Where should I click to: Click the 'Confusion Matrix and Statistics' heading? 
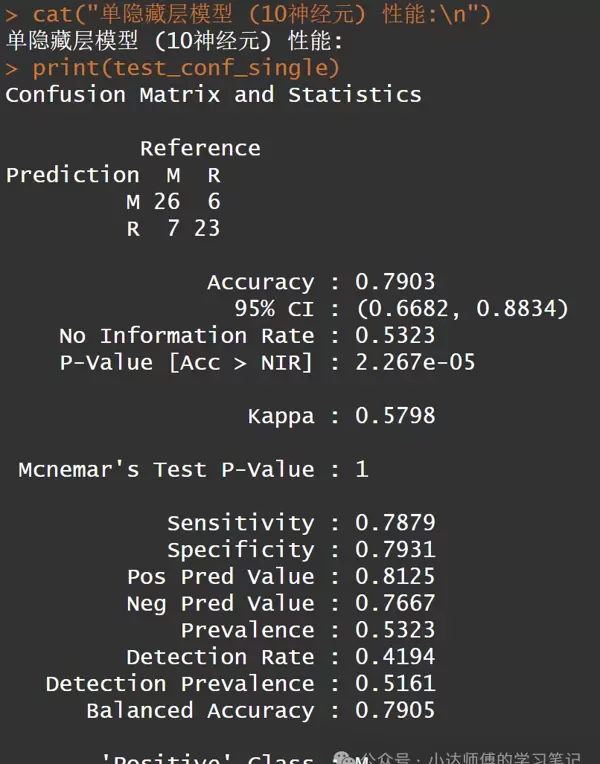213,95
